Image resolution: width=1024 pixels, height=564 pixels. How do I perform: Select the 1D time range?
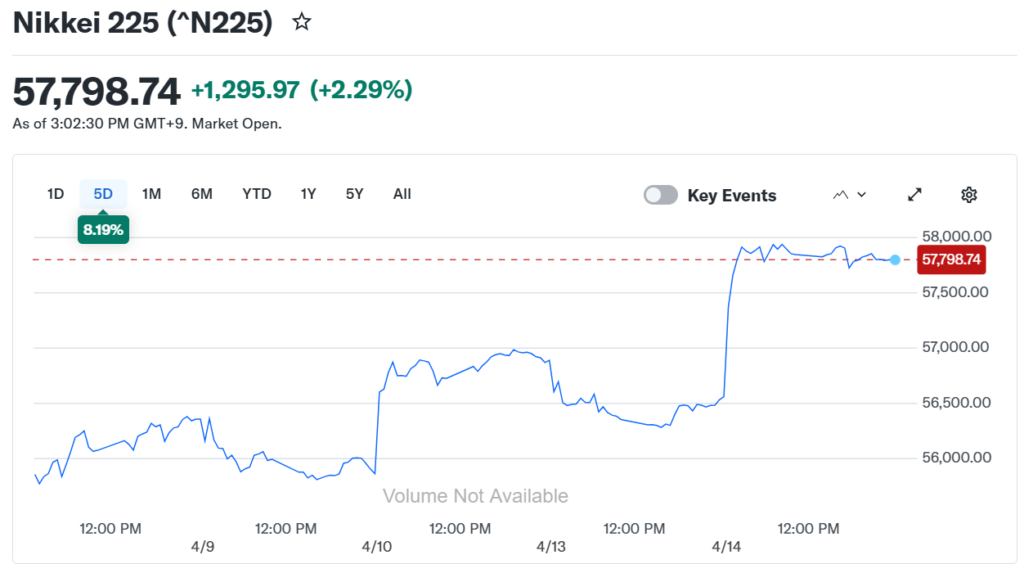(x=56, y=194)
